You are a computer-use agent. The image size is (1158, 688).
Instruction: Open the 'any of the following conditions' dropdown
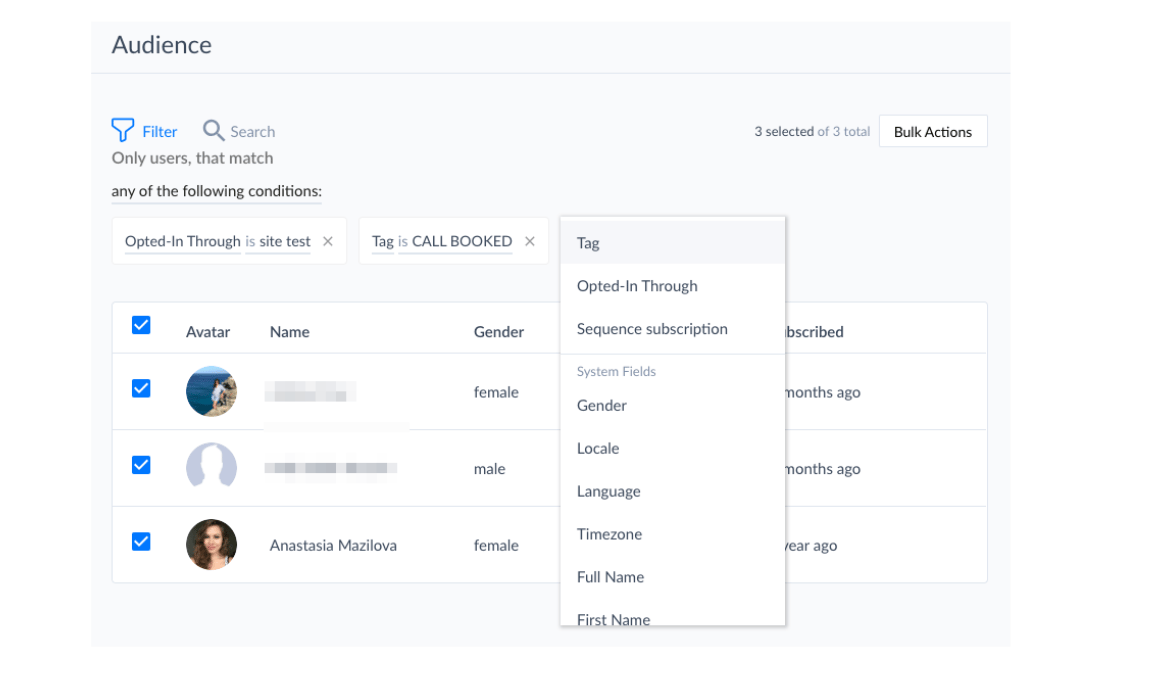[x=216, y=191]
